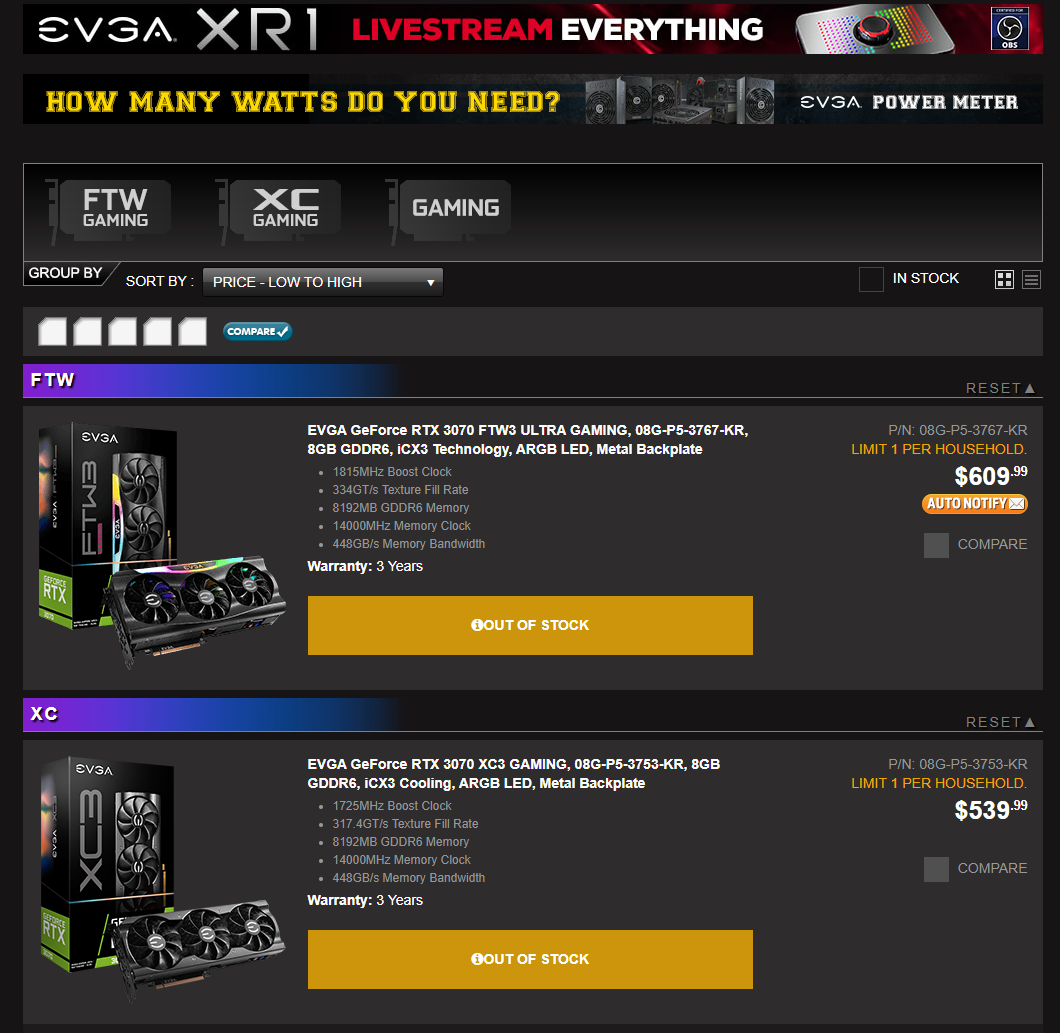Switch to grid view layout icon
This screenshot has width=1060, height=1033.
(x=1004, y=279)
